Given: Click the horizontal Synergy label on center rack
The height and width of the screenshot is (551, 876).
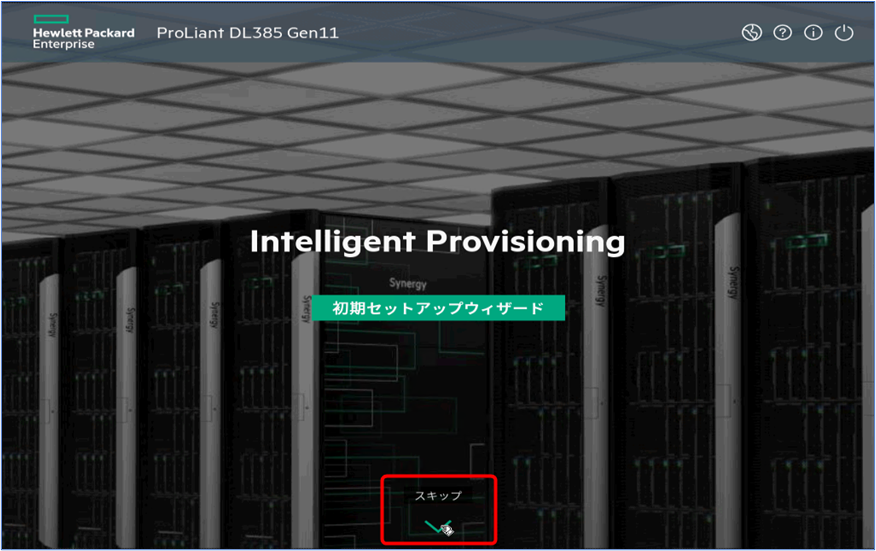Looking at the screenshot, I should coord(407,283).
